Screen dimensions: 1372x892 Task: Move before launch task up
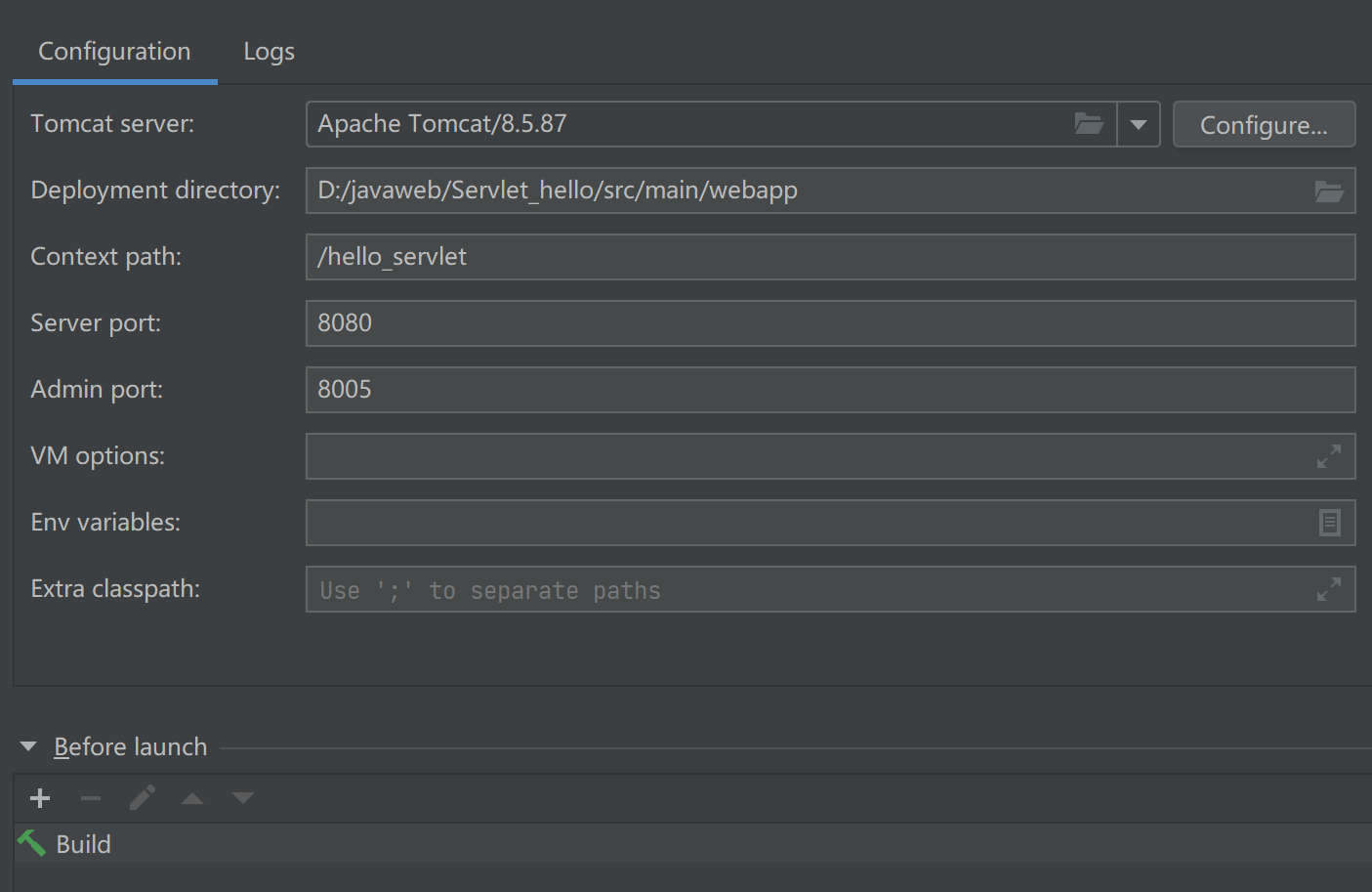[x=192, y=798]
